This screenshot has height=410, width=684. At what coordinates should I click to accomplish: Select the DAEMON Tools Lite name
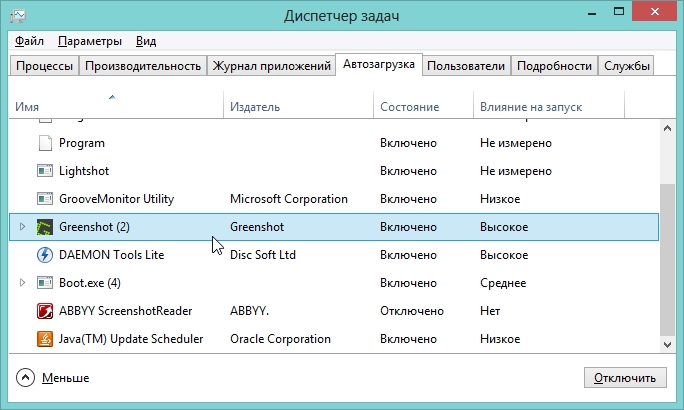coord(112,255)
